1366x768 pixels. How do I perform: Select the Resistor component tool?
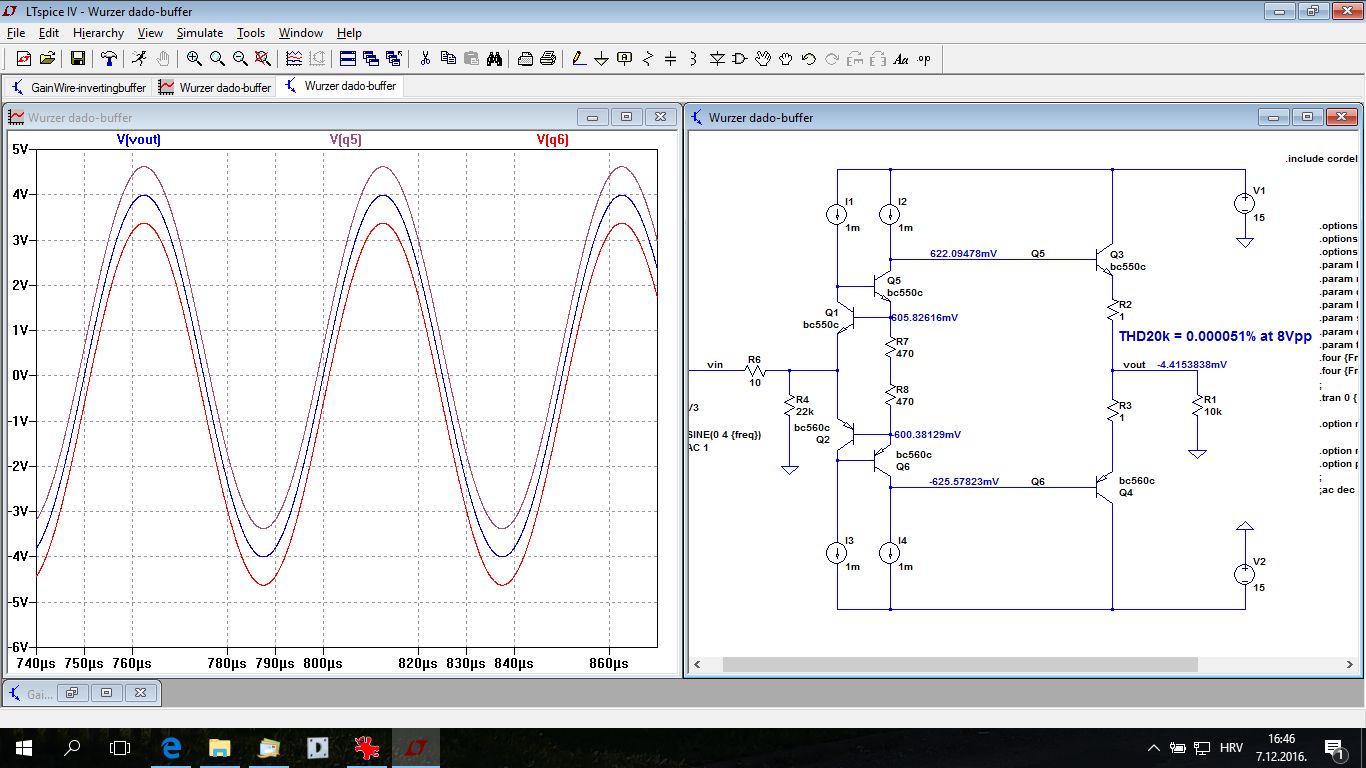pyautogui.click(x=648, y=59)
